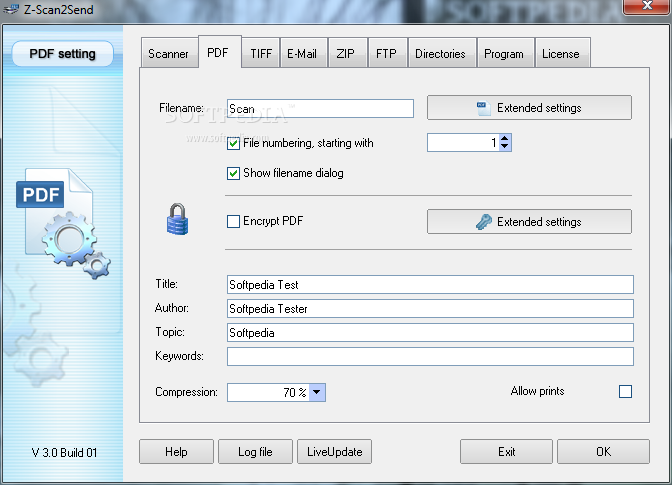672x485 pixels.
Task: Click the PDF setting header button
Action: point(63,54)
